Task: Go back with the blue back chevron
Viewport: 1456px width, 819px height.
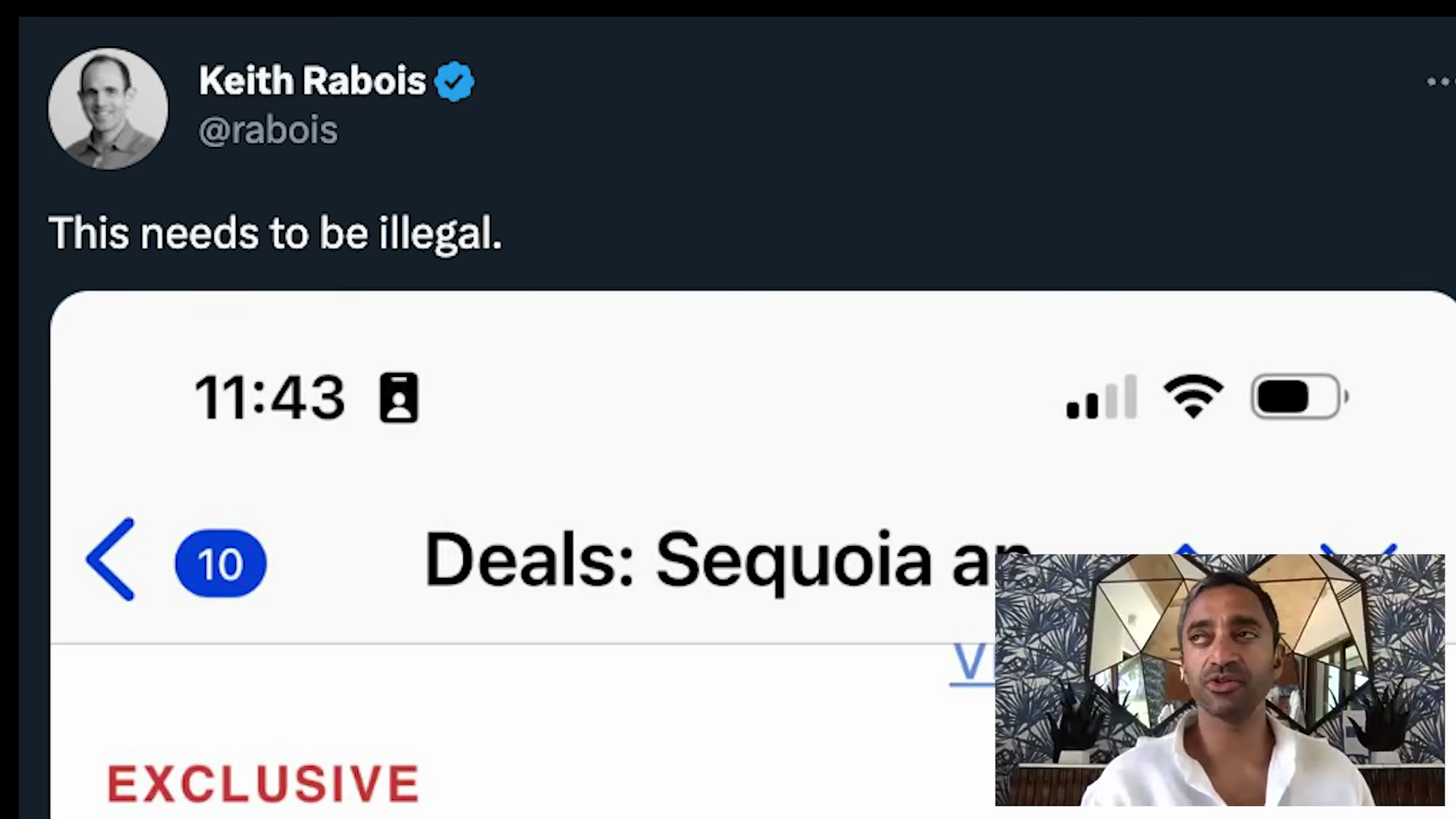Action: click(111, 560)
